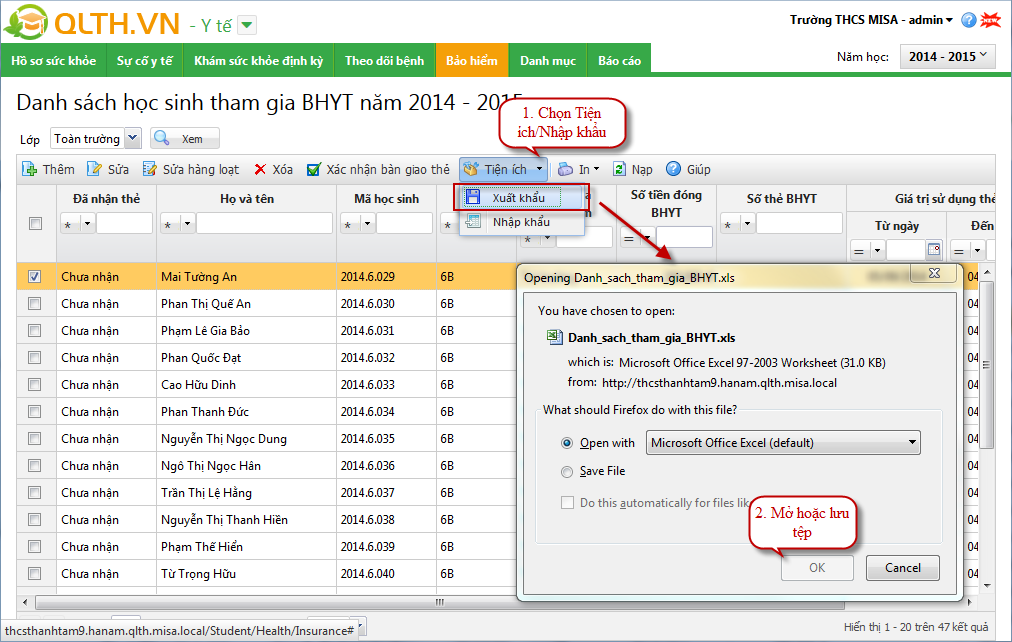The image size is (1012, 642).
Task: Open the Microsoft Office Excel application dropdown
Action: (783, 443)
